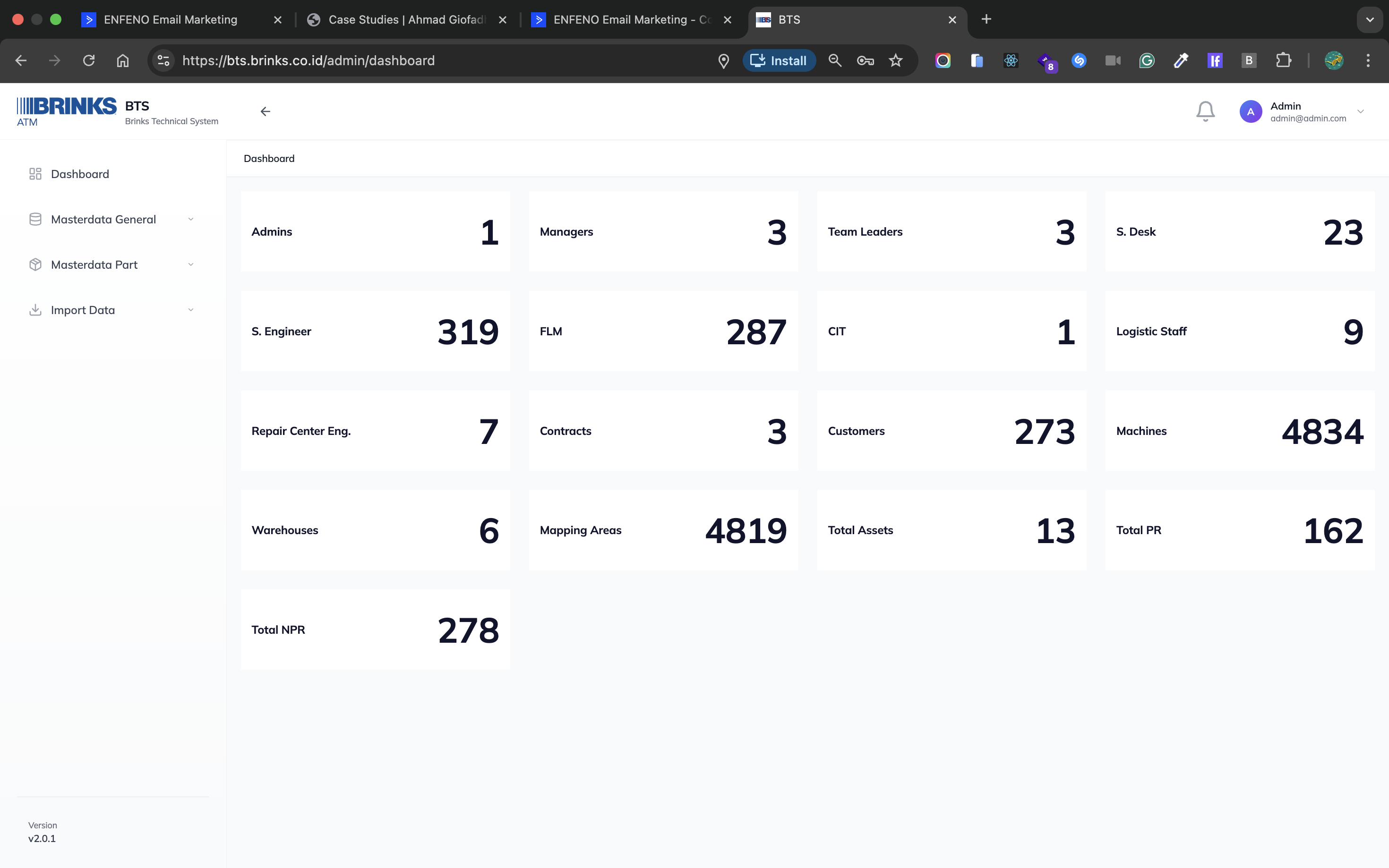Reload the page with the refresh button
Image resolution: width=1389 pixels, height=868 pixels.
tap(88, 61)
